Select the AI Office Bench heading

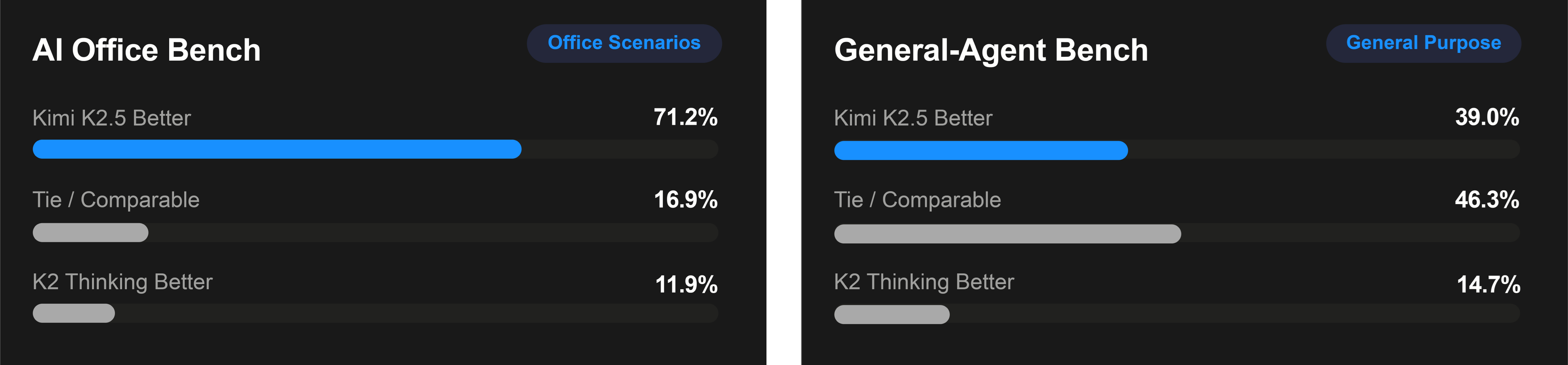coord(147,50)
